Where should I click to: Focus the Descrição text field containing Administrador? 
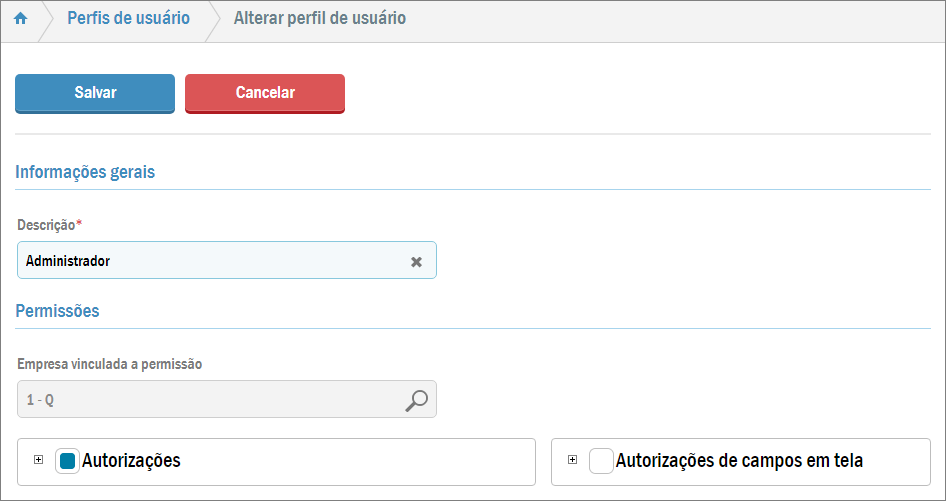coord(210,261)
